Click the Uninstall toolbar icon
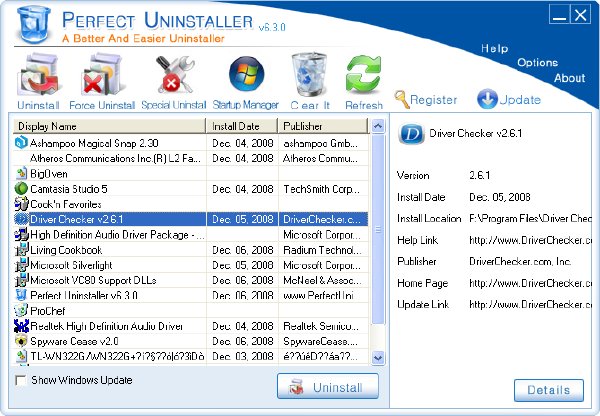The width and height of the screenshot is (600, 416). (x=38, y=75)
